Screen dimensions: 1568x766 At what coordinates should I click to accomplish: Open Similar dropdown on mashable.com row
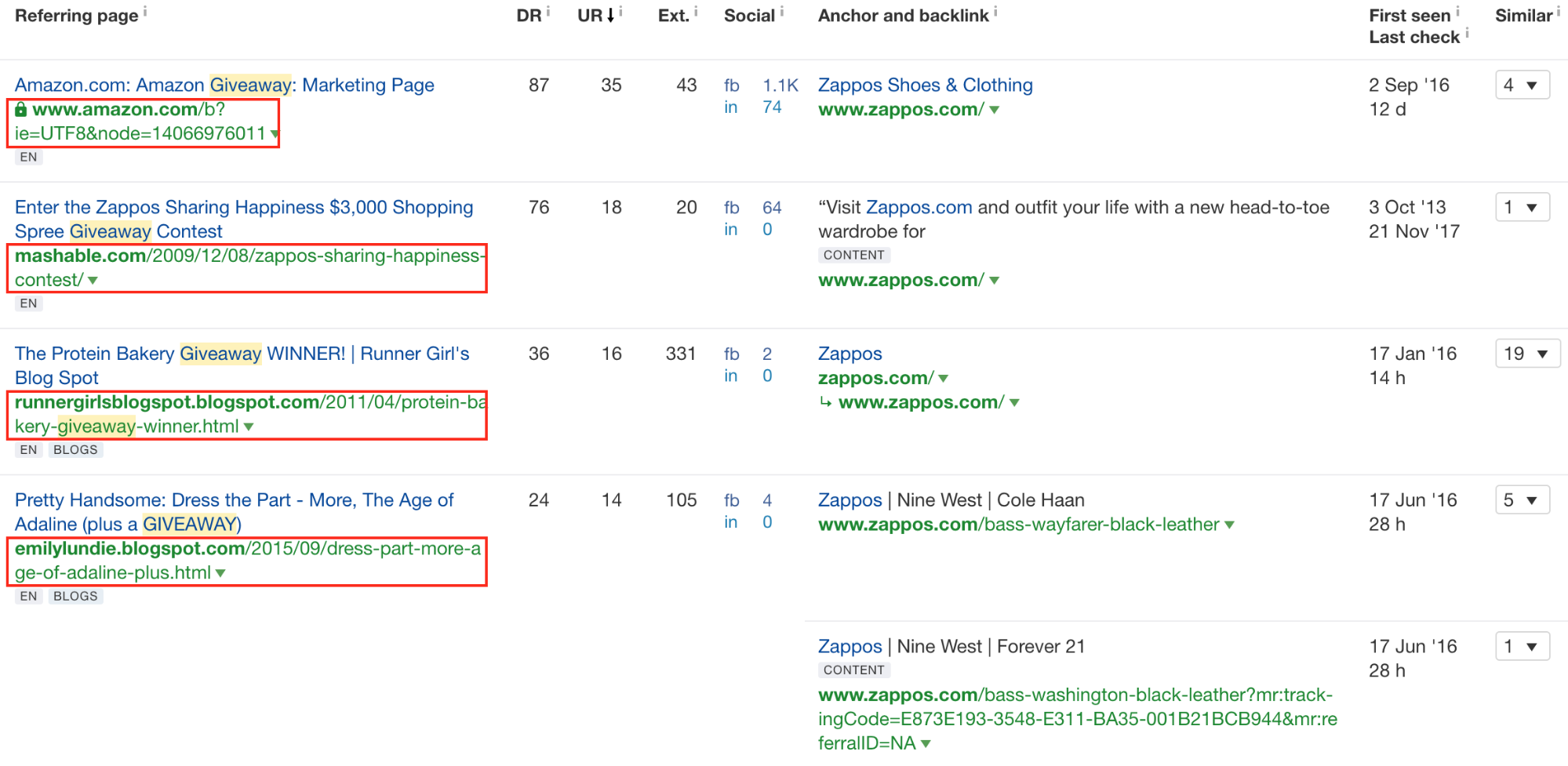coord(1523,207)
